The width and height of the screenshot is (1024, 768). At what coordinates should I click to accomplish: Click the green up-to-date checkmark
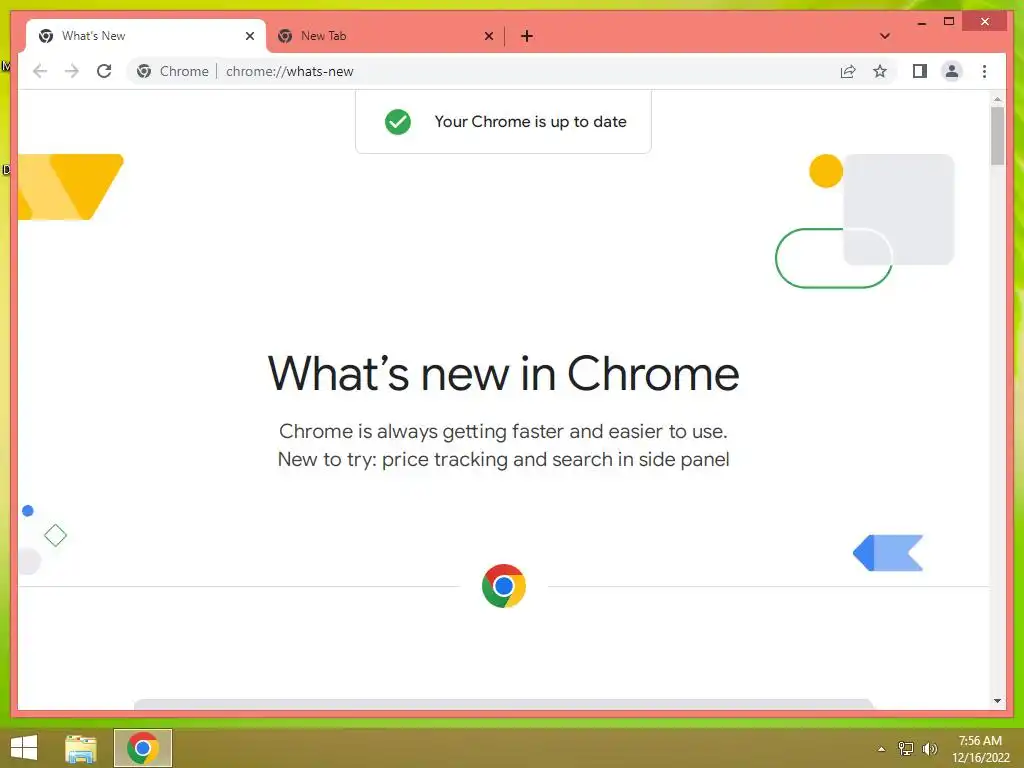click(398, 121)
